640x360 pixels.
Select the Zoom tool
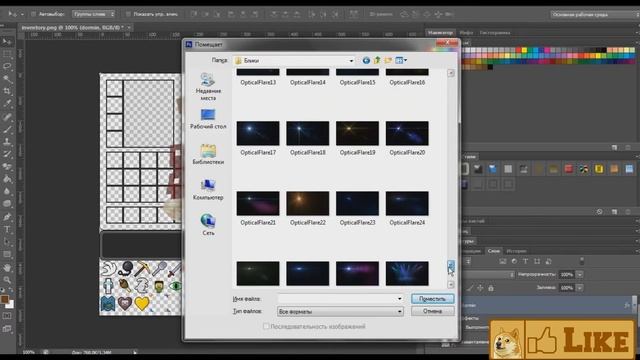tap(7, 280)
